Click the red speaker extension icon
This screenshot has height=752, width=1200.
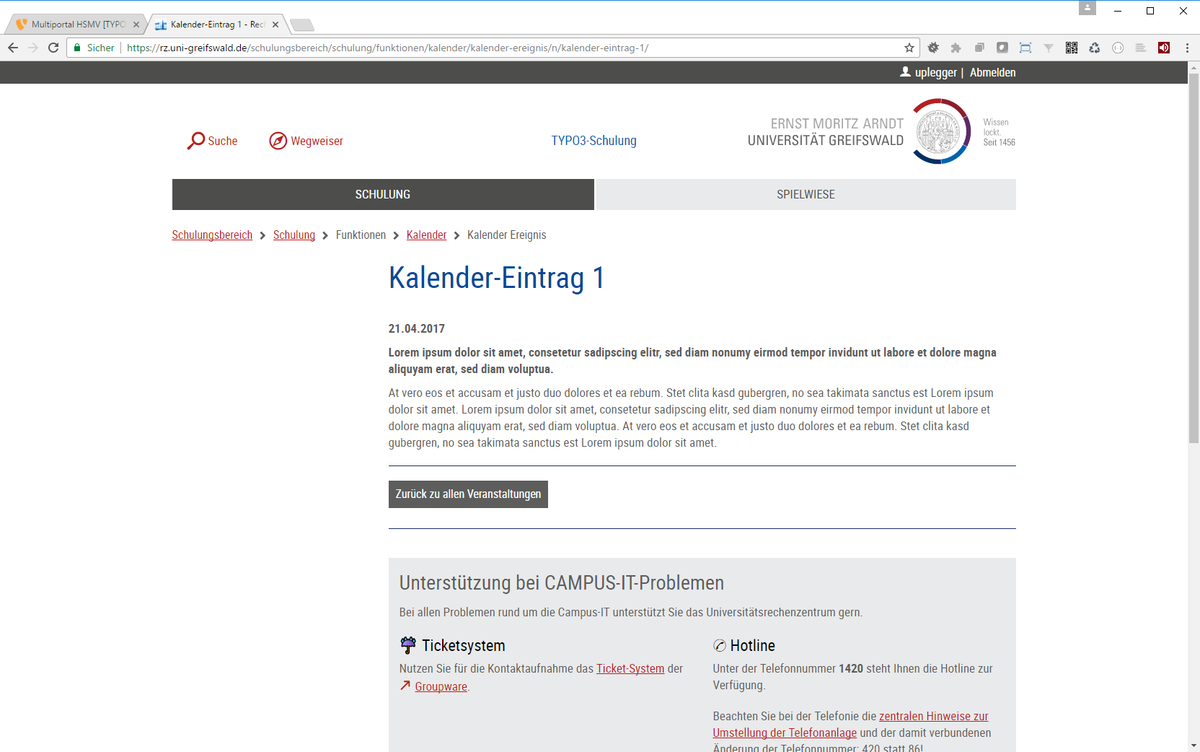point(1164,47)
